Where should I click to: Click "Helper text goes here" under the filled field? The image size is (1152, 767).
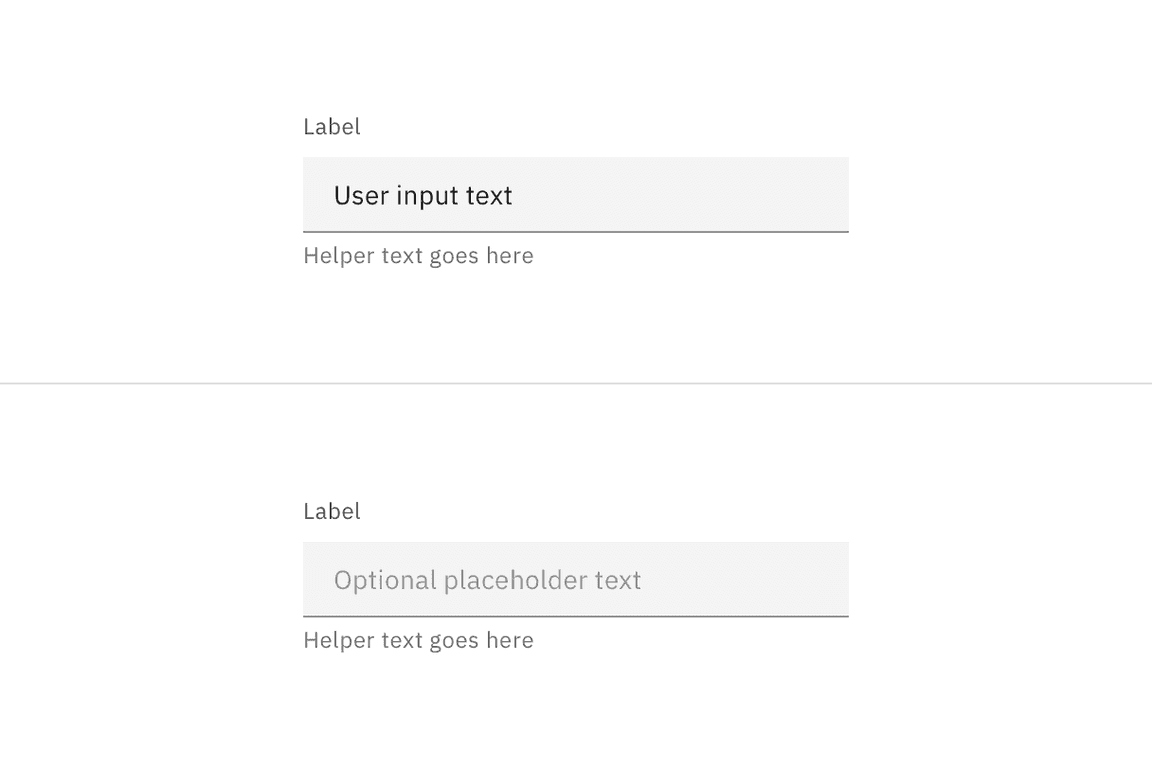[418, 255]
